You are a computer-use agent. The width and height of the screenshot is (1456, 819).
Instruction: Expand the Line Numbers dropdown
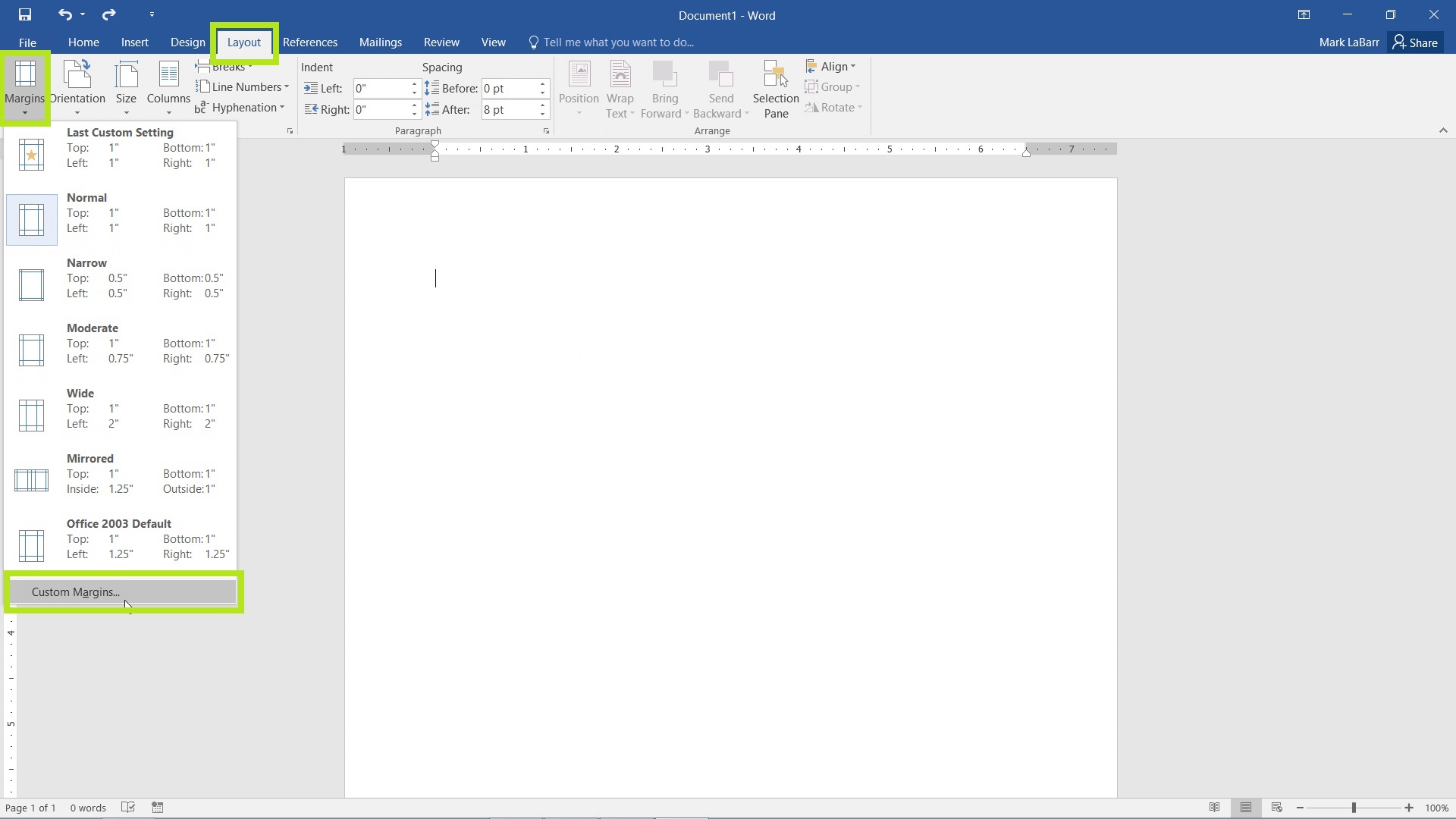point(286,87)
